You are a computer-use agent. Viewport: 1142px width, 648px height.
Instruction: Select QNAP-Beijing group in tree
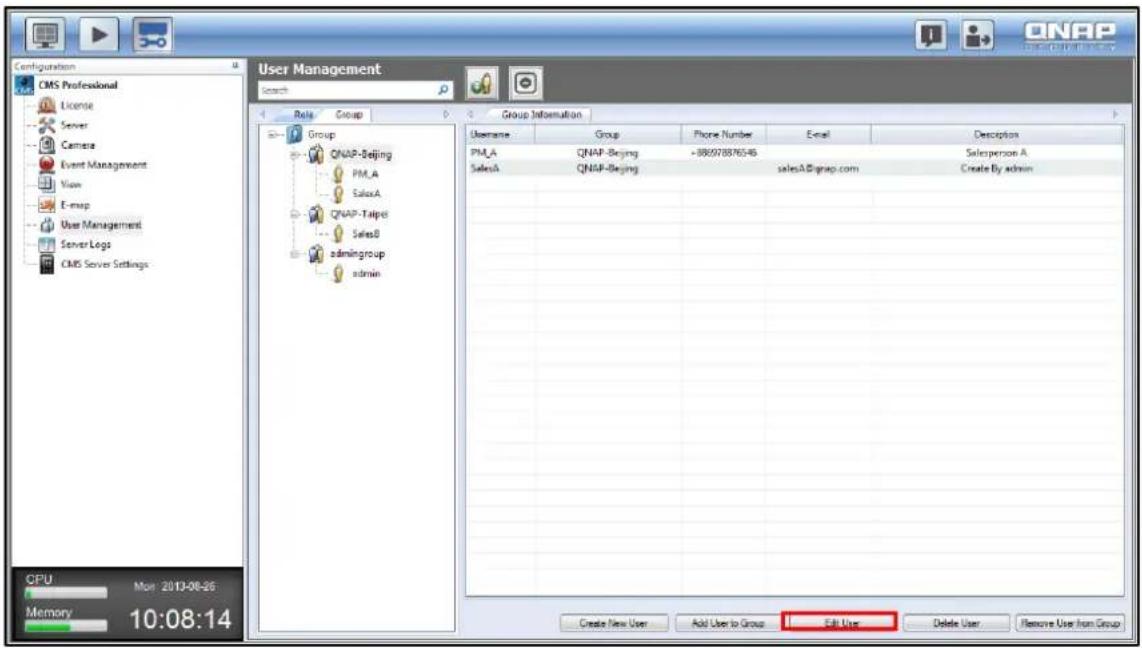361,155
